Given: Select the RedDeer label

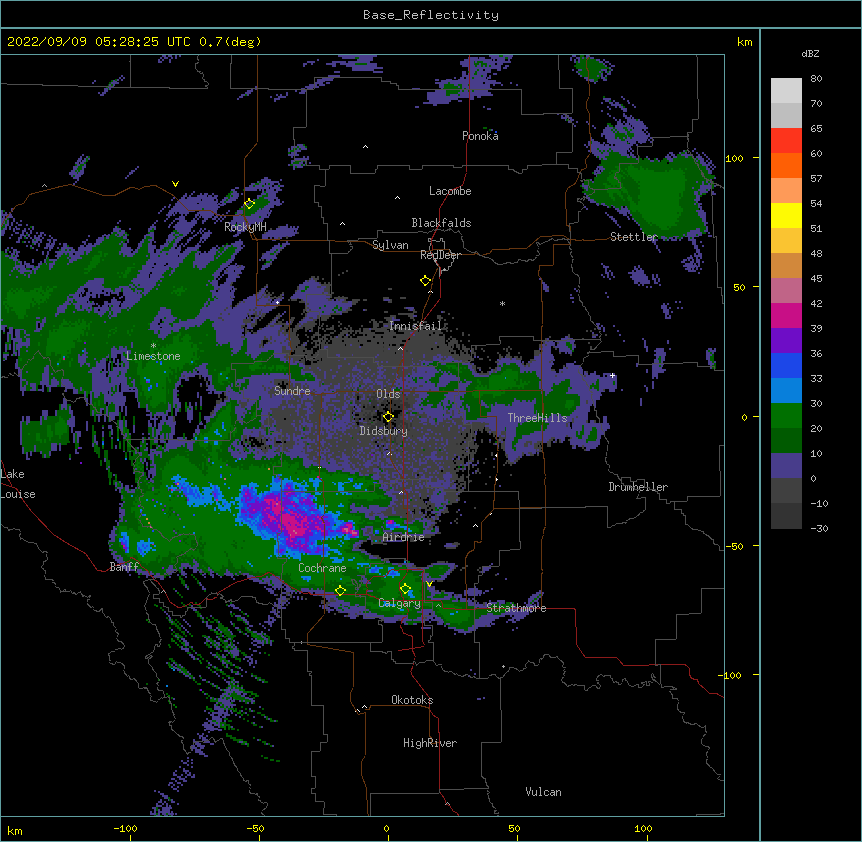Looking at the screenshot, I should [440, 256].
